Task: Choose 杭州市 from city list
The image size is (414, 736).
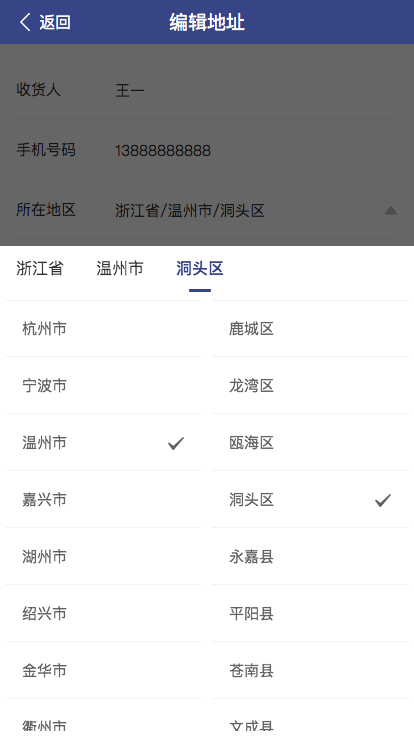Action: [103, 329]
